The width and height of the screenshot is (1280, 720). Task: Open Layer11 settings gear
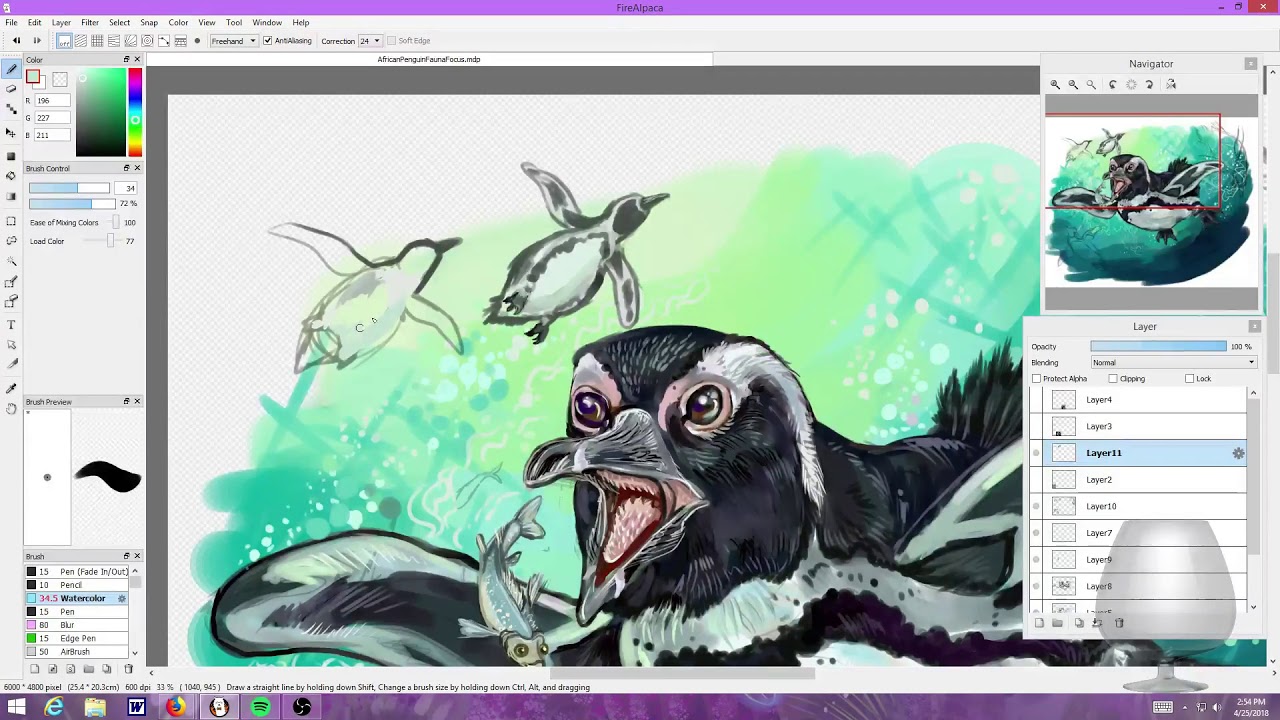click(x=1238, y=453)
